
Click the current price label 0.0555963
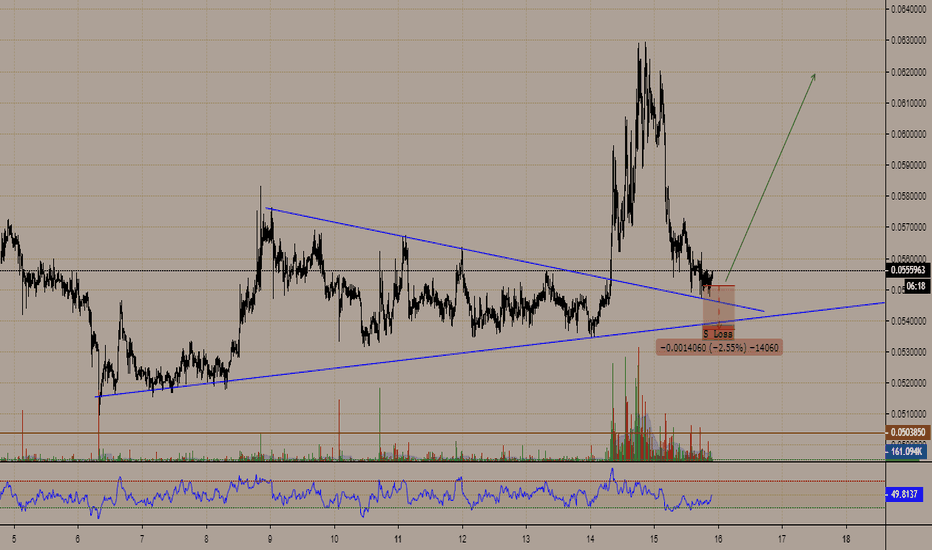(907, 270)
